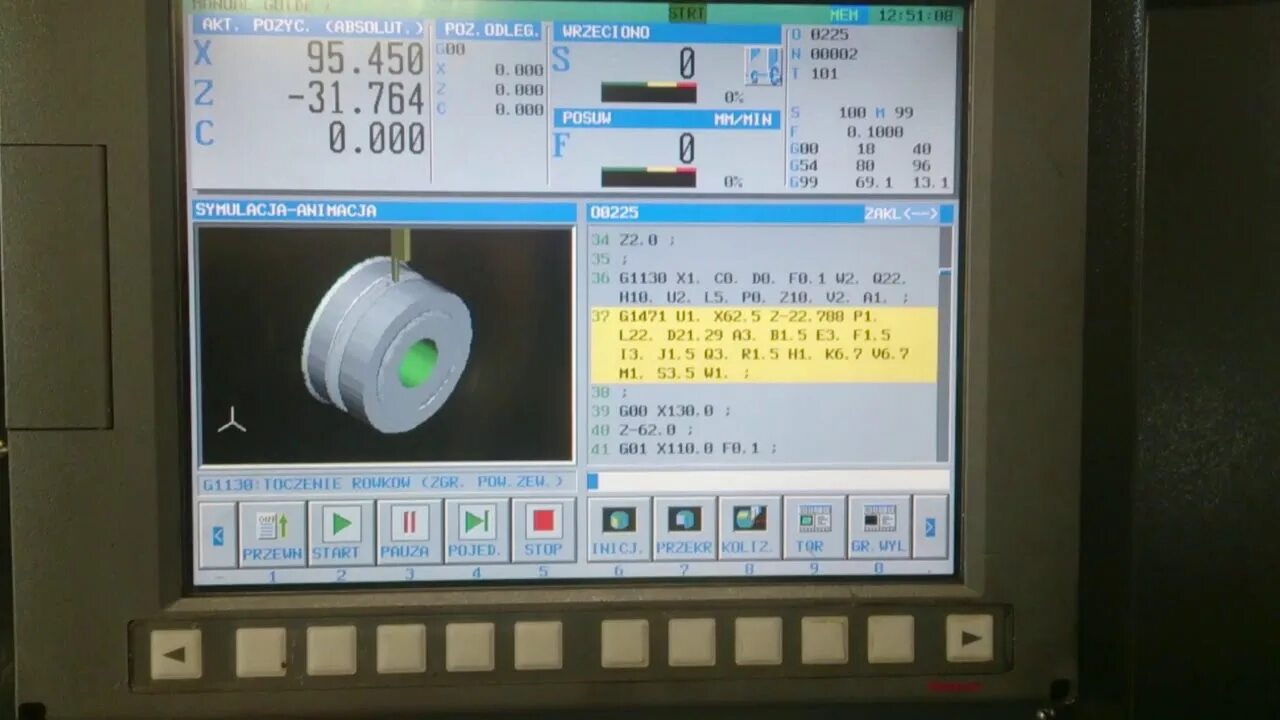The image size is (1280, 720).
Task: Click the POSUW feed header
Action: point(667,119)
